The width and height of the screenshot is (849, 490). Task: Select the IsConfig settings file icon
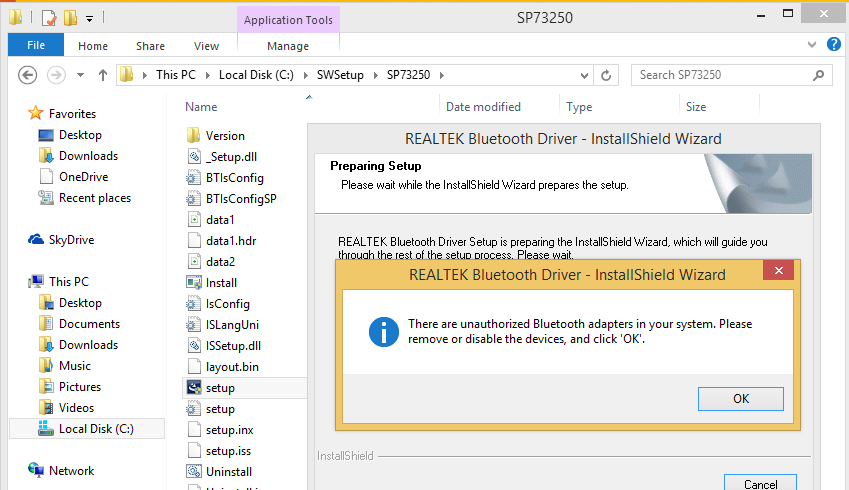[193, 304]
